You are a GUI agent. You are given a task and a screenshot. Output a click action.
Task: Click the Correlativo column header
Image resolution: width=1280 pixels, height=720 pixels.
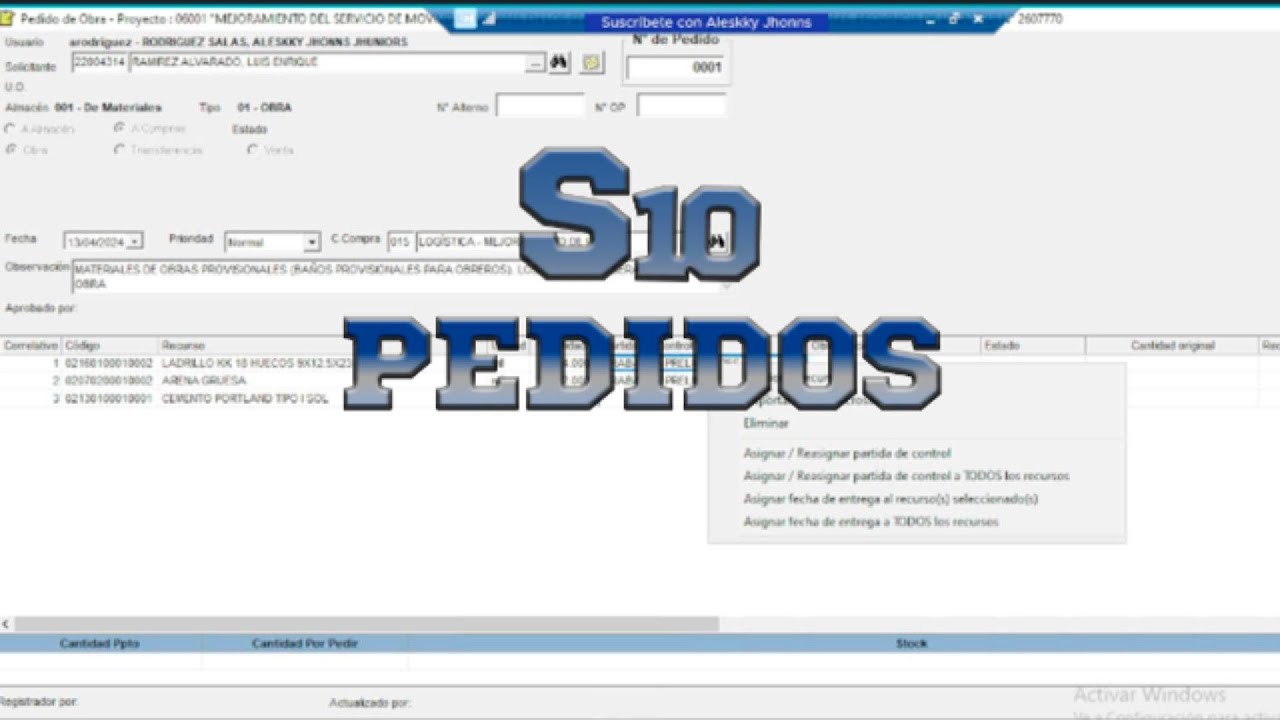pyautogui.click(x=30, y=345)
